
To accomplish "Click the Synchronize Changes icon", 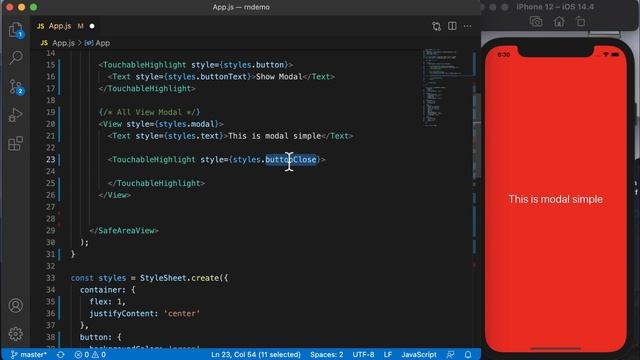I will coord(60,354).
